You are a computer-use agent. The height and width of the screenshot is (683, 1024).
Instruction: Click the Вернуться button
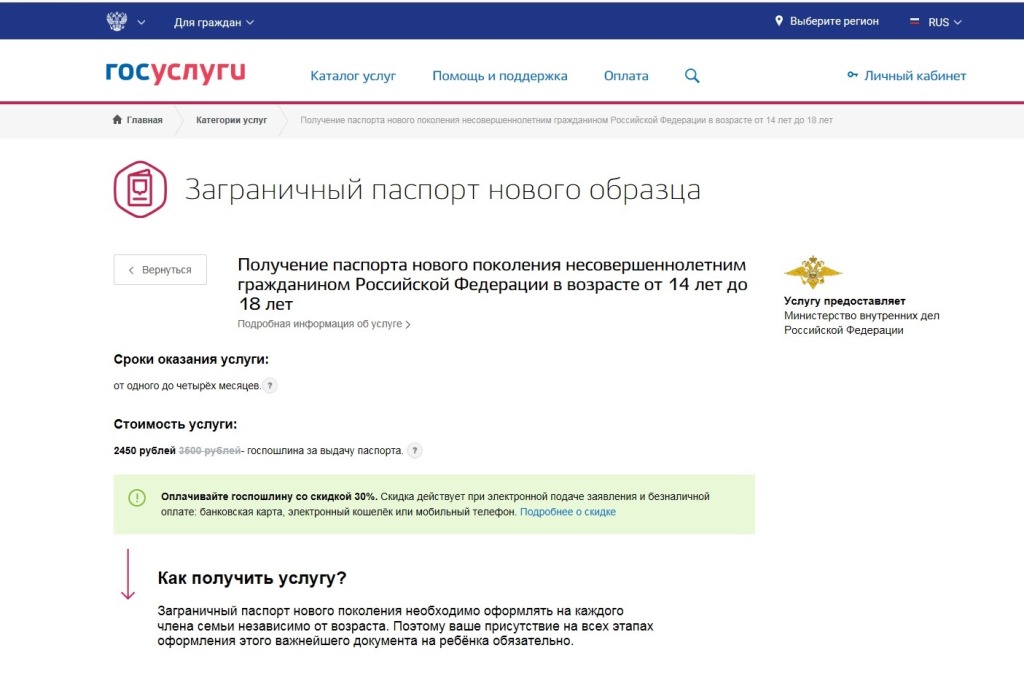pos(160,270)
